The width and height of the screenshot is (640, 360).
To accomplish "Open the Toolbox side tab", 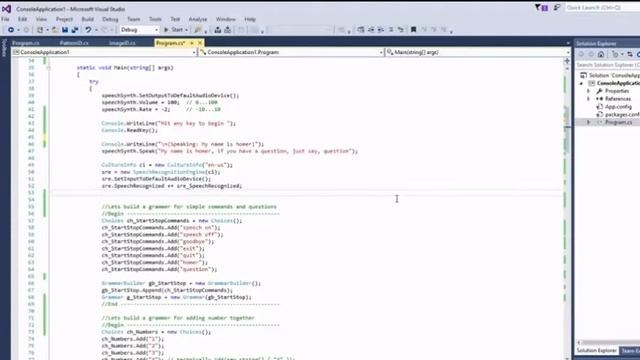I will coord(4,48).
